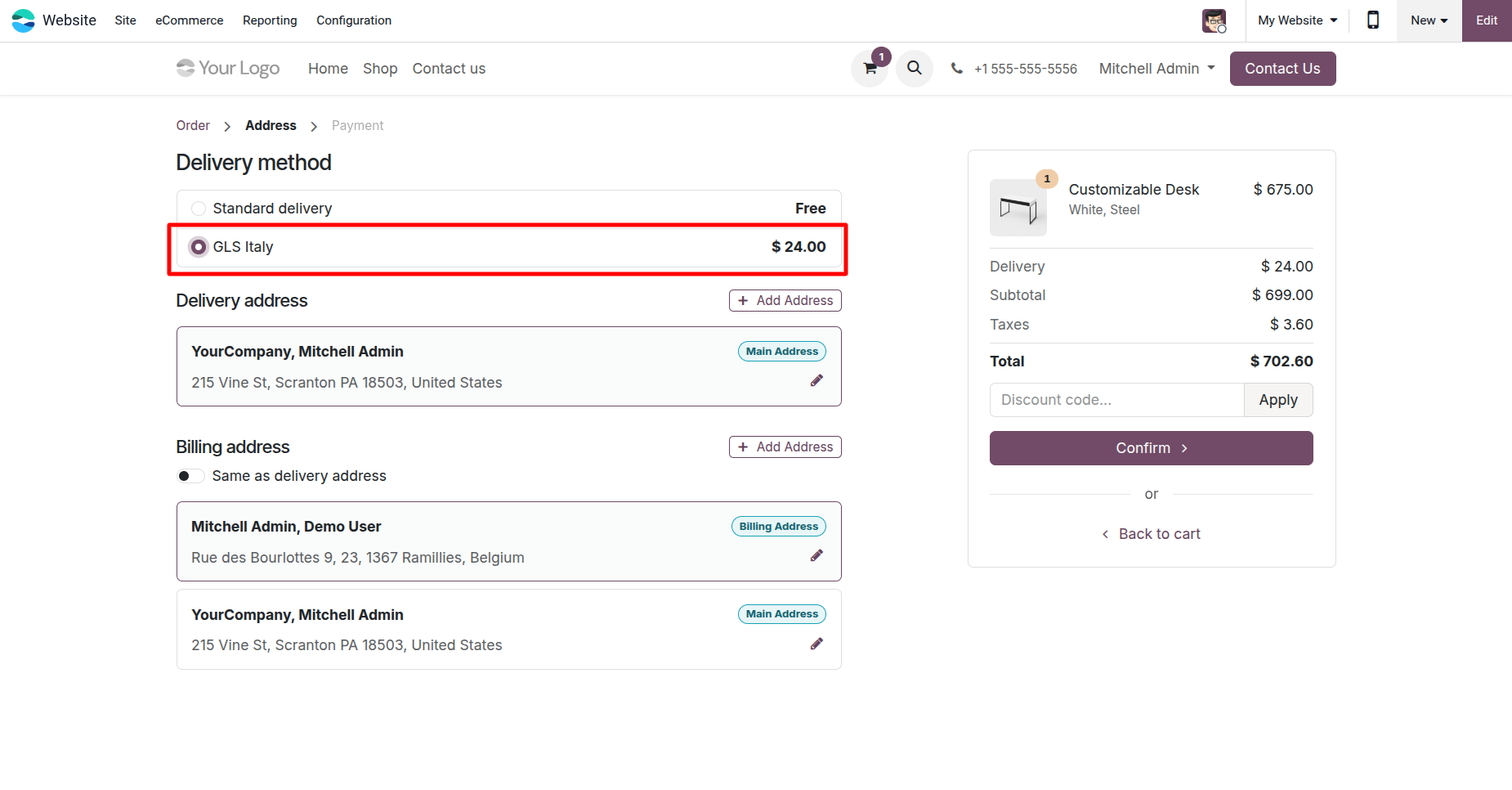
Task: Select GLS Italy delivery option
Action: pyautogui.click(x=199, y=247)
